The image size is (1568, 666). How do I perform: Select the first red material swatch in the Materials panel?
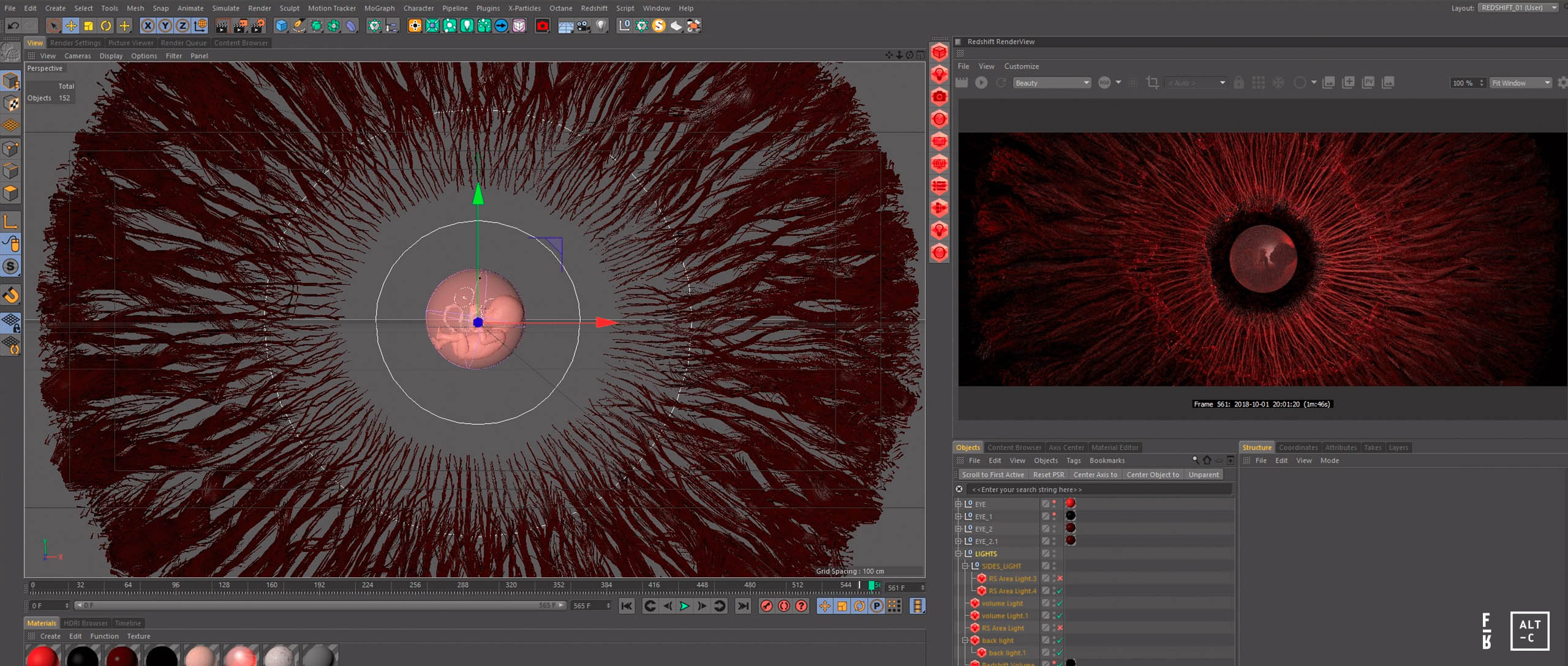[43, 656]
